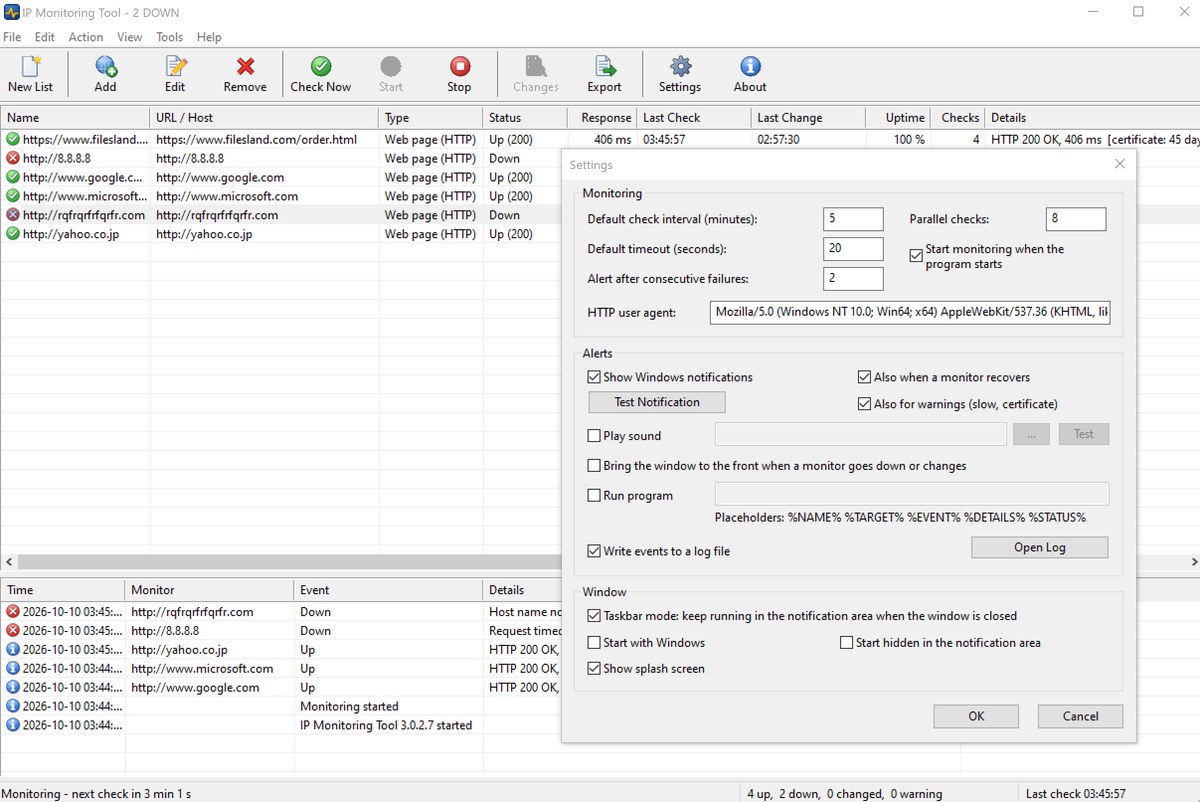1200x802 pixels.
Task: Open the Help menu
Action: click(x=209, y=37)
